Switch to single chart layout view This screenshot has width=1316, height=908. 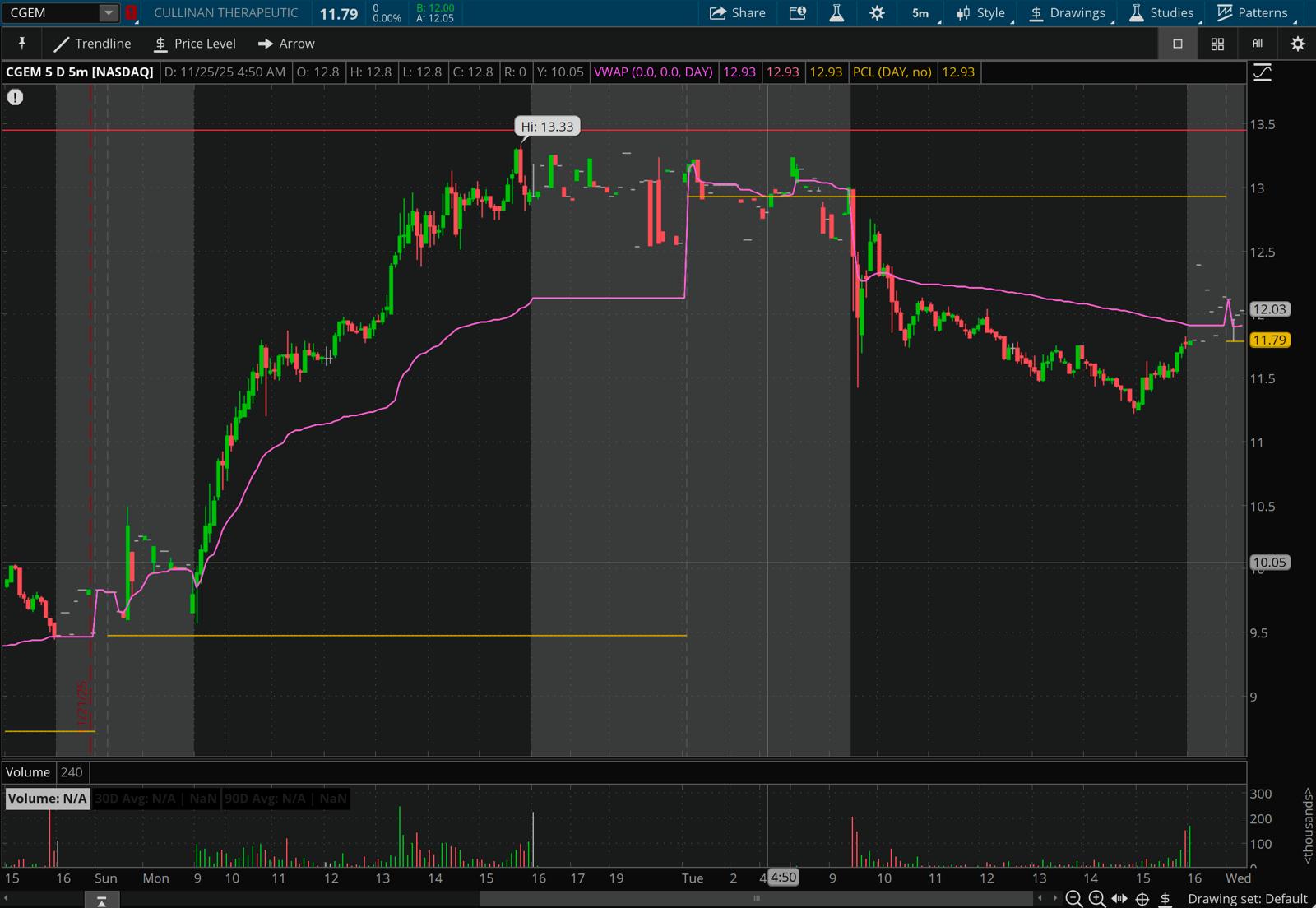coord(1177,44)
